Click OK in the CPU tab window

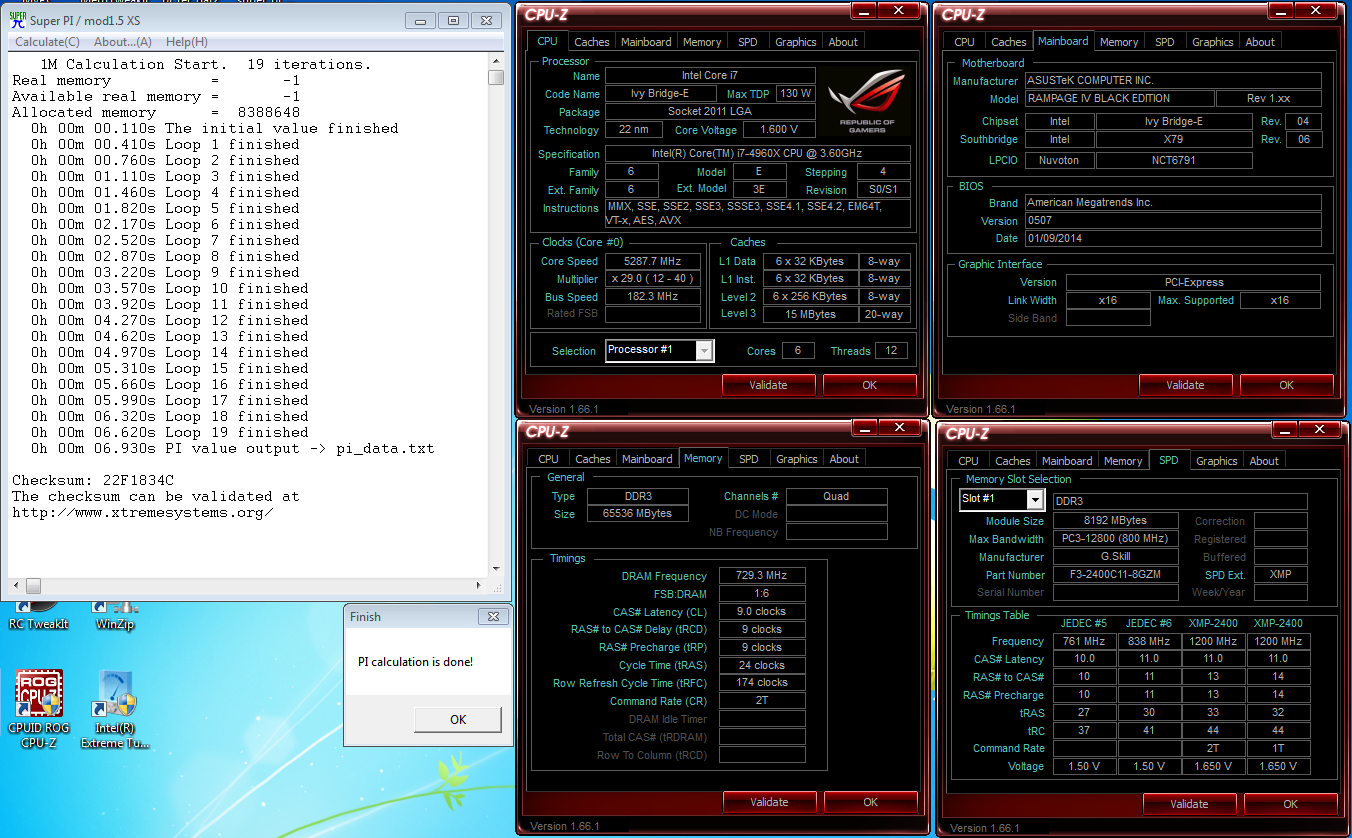coord(869,385)
